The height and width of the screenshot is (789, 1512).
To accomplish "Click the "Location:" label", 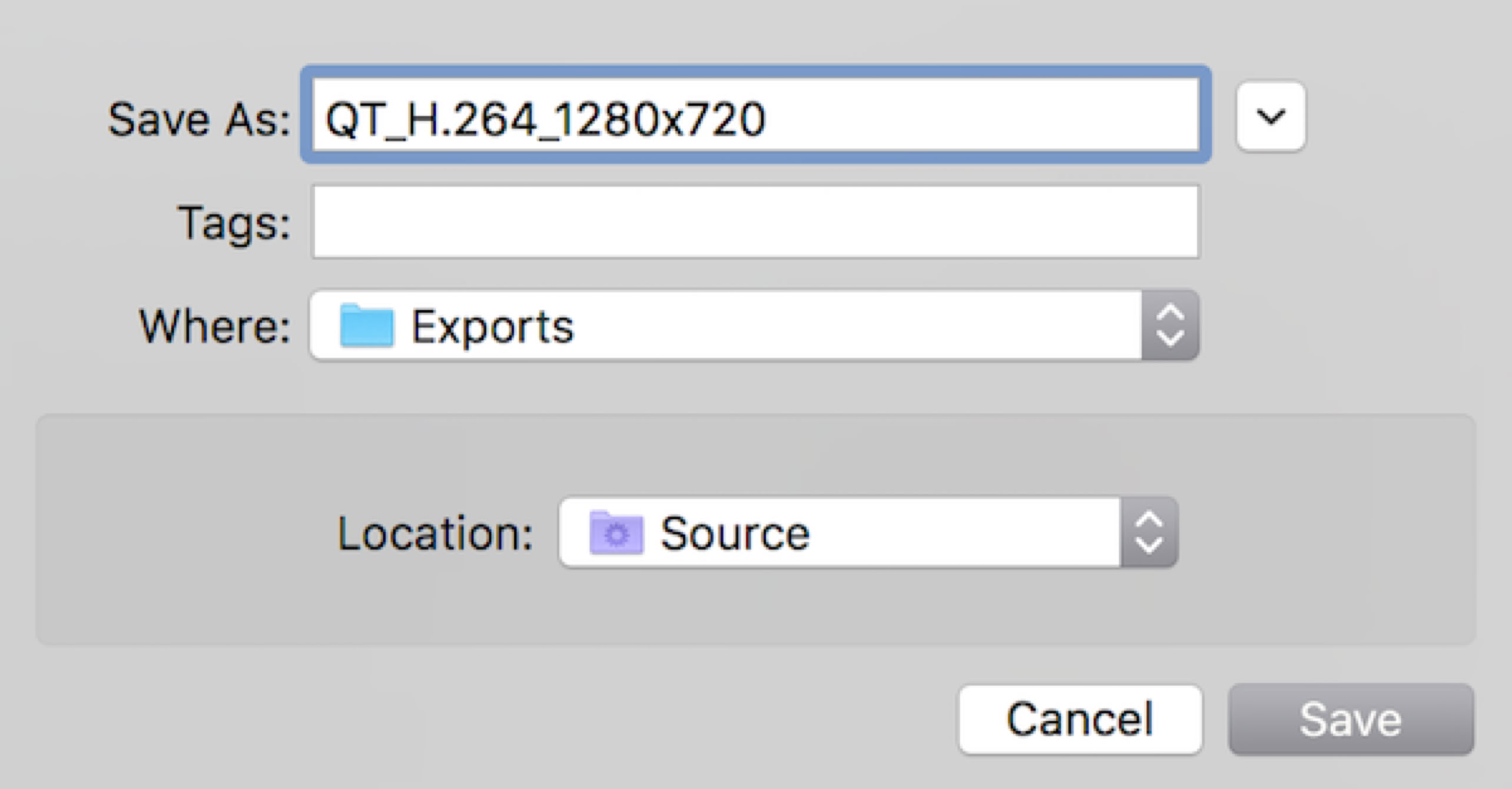I will [435, 533].
